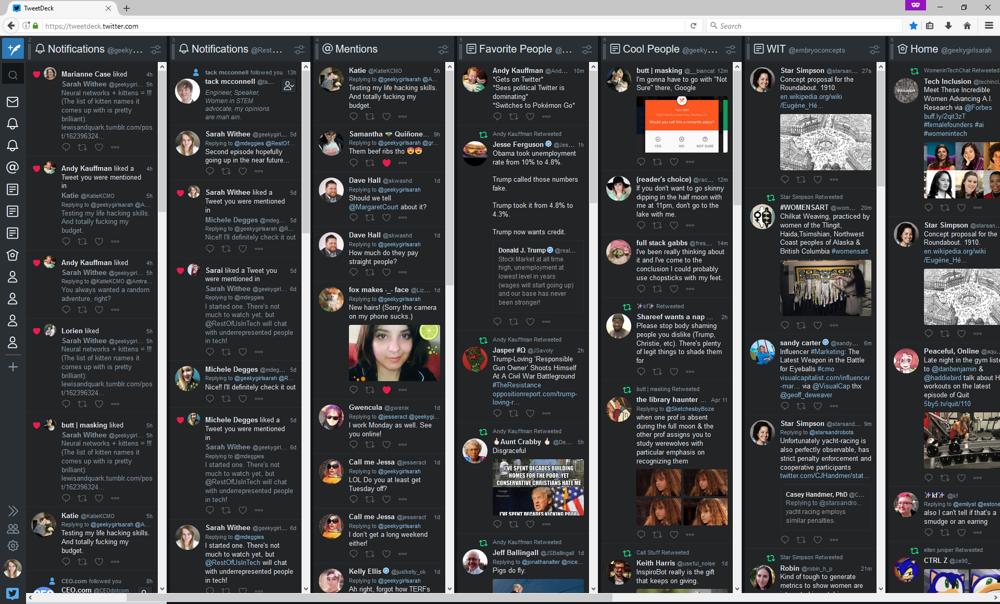1000x604 pixels.
Task: Click in the browser Search field
Action: (804, 26)
